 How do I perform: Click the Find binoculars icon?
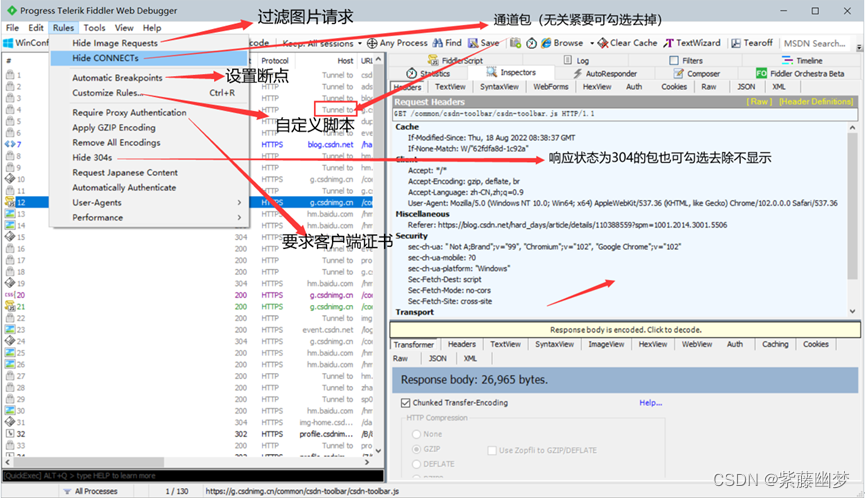pyautogui.click(x=438, y=43)
